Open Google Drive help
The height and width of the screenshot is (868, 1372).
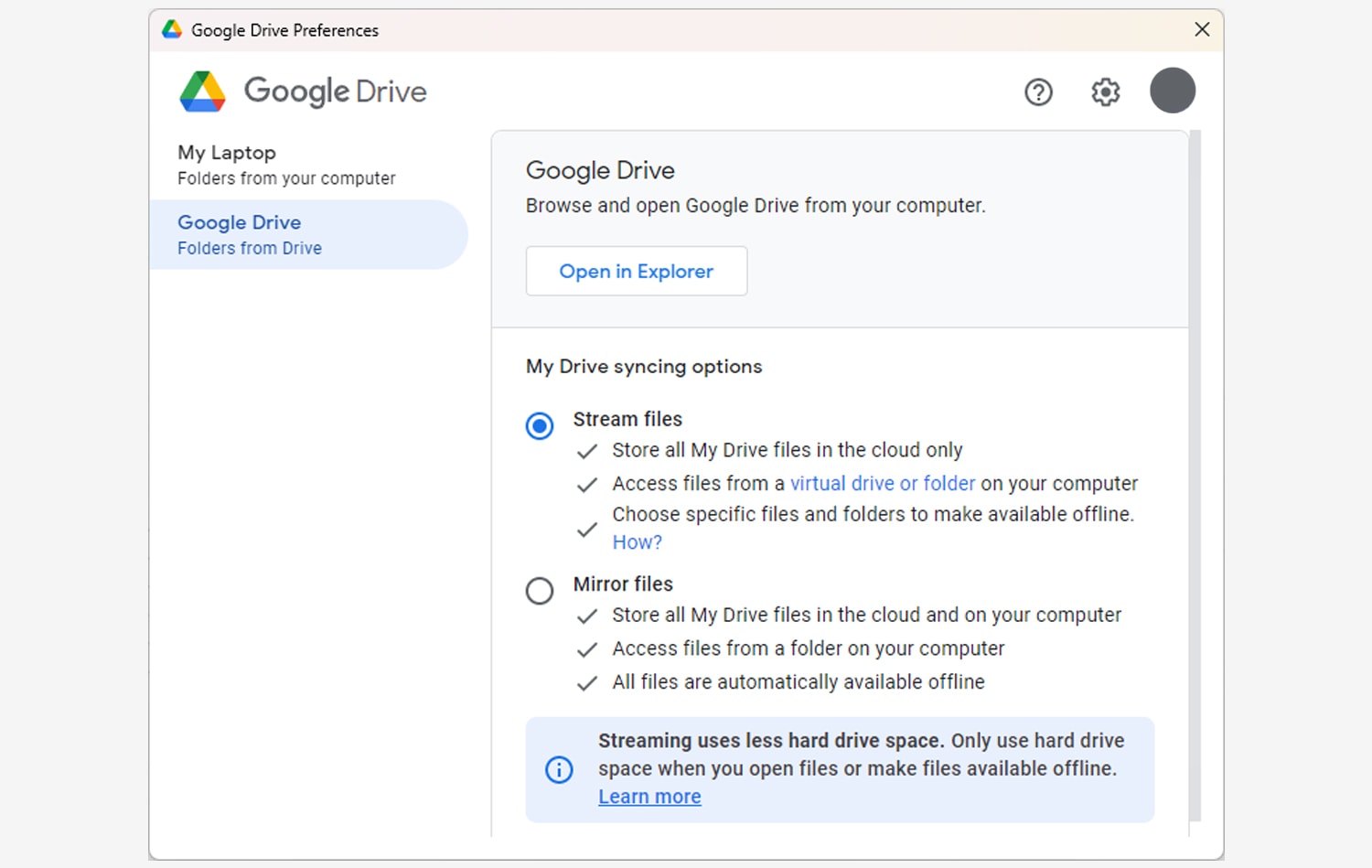click(x=1038, y=91)
